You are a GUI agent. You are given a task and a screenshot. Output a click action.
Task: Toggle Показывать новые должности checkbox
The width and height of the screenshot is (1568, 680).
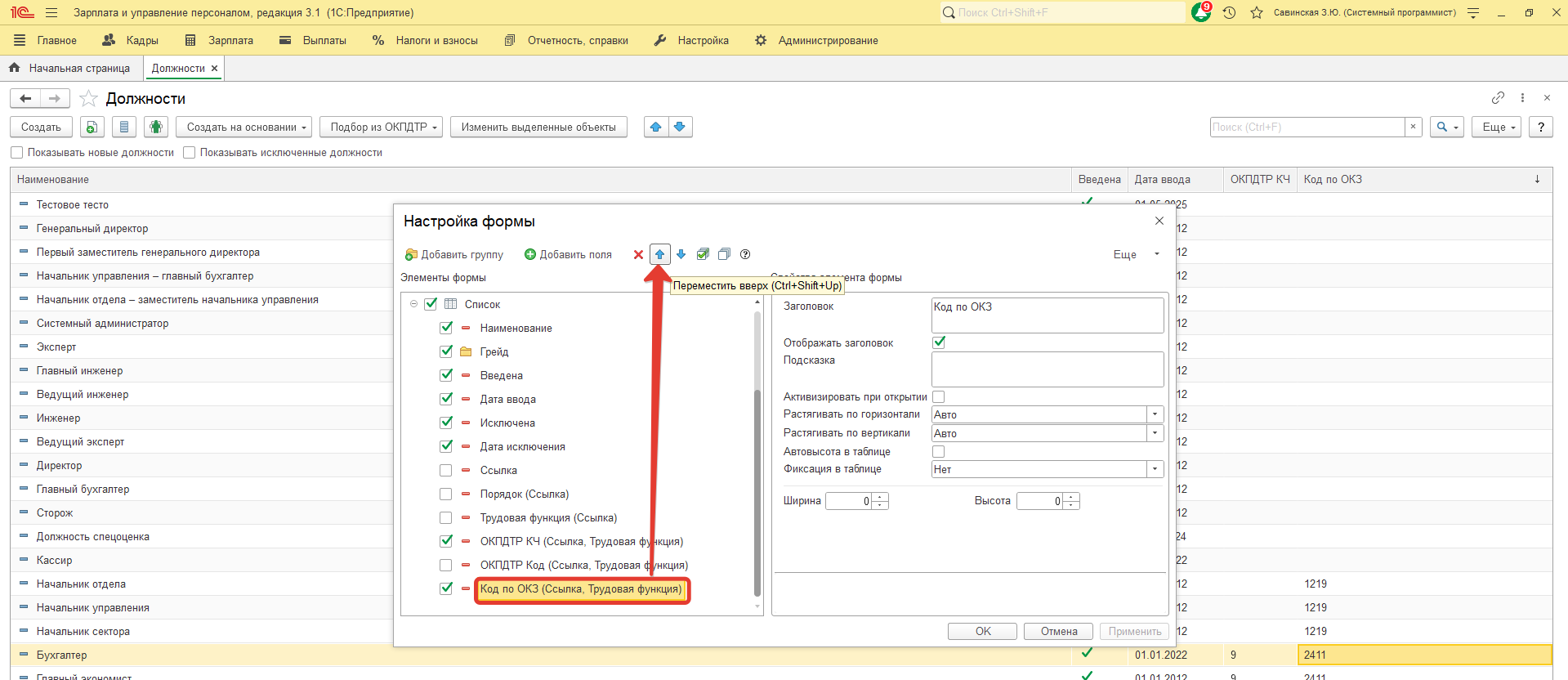click(17, 153)
